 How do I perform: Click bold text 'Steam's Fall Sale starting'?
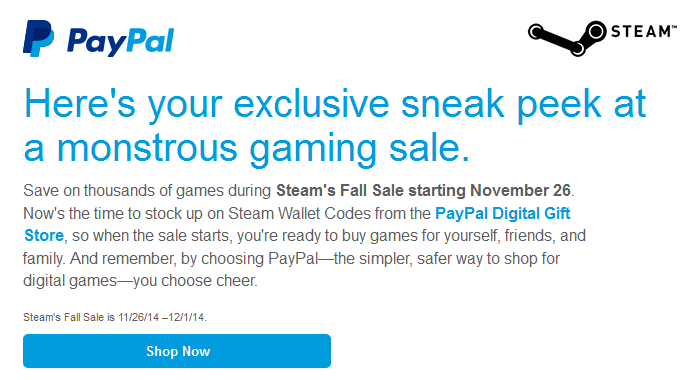371,190
